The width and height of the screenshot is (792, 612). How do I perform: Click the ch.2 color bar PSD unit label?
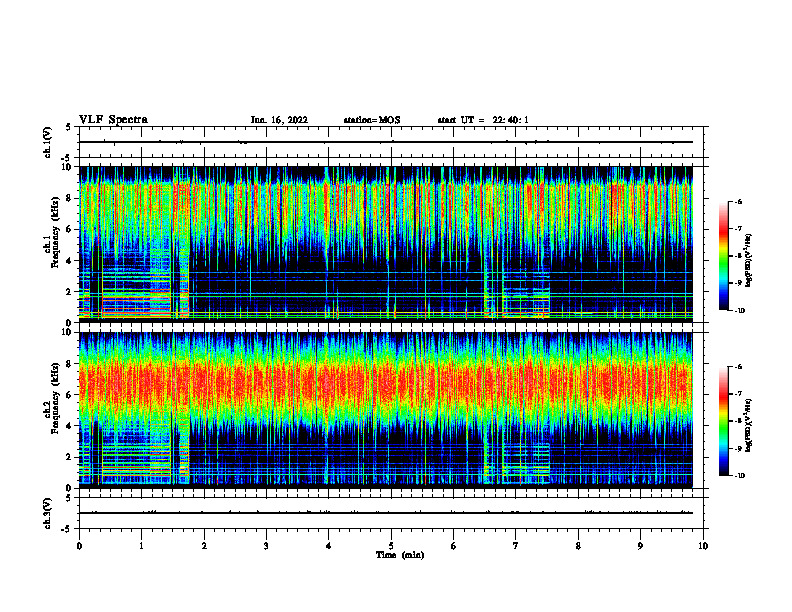tap(748, 425)
